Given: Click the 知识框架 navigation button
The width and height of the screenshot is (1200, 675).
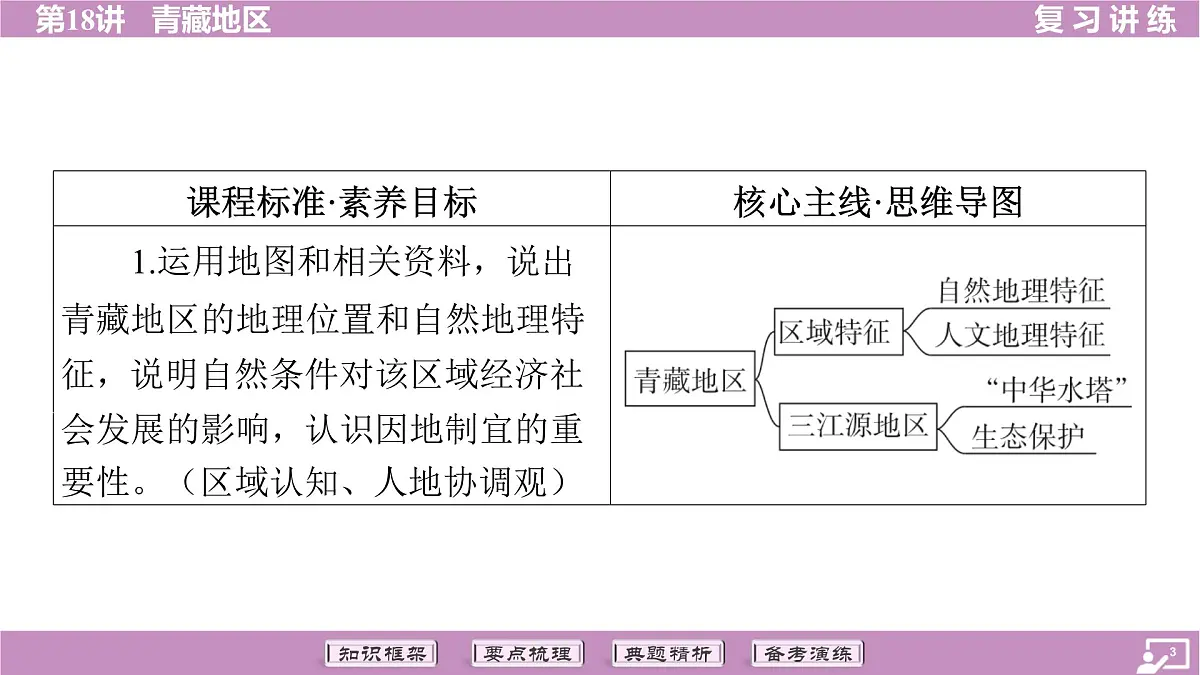Looking at the screenshot, I should pos(383,654).
